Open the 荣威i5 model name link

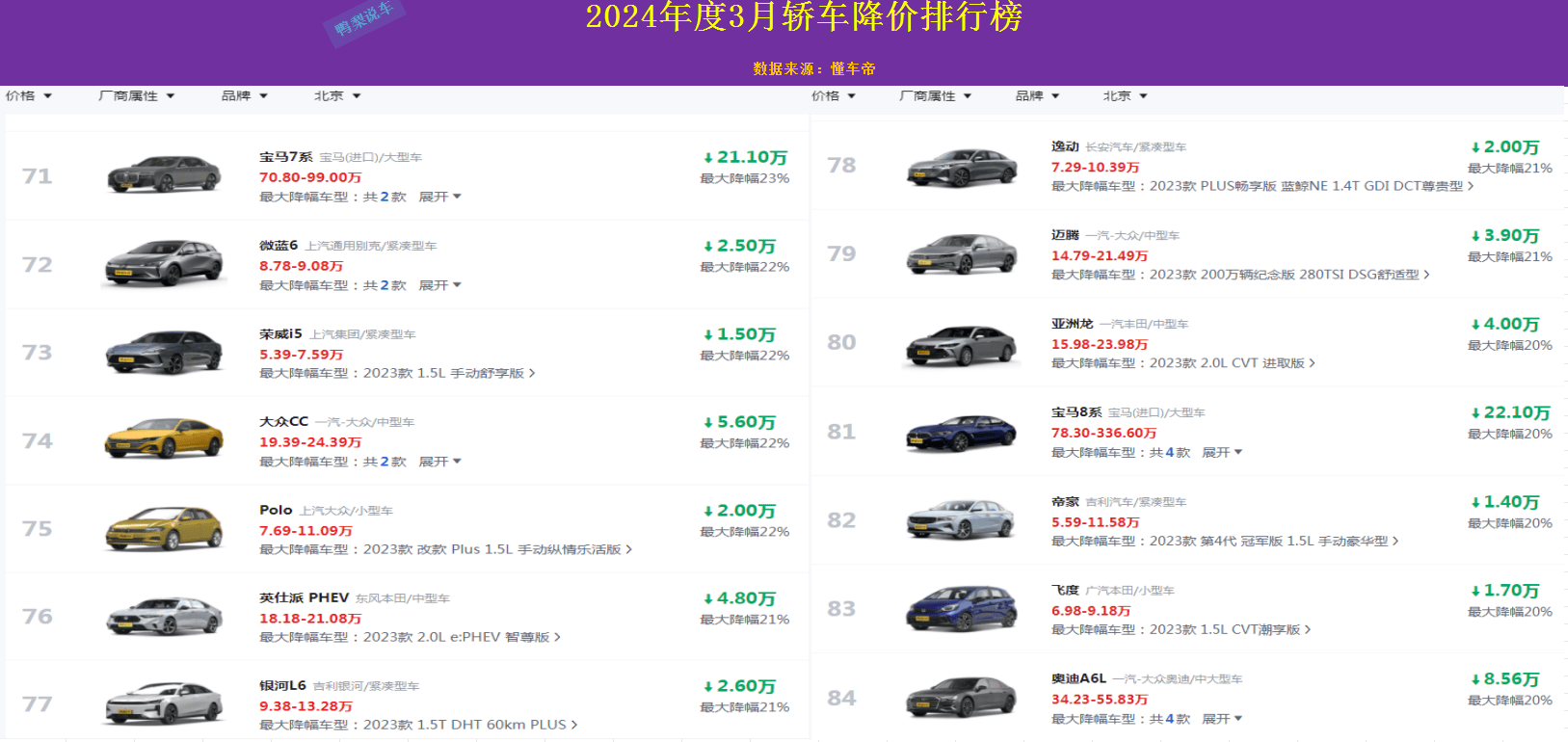click(280, 334)
